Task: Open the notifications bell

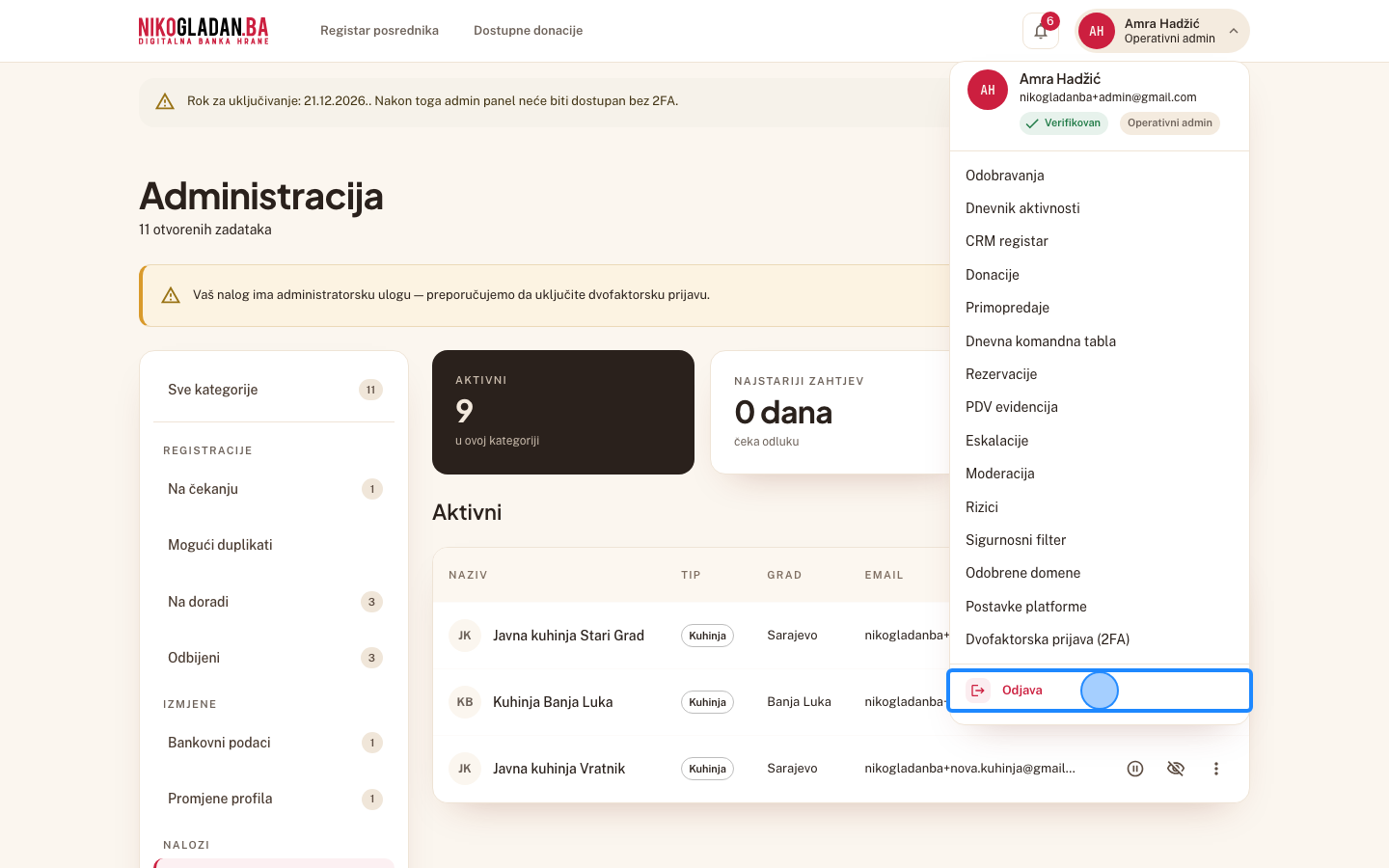Action: tap(1041, 31)
